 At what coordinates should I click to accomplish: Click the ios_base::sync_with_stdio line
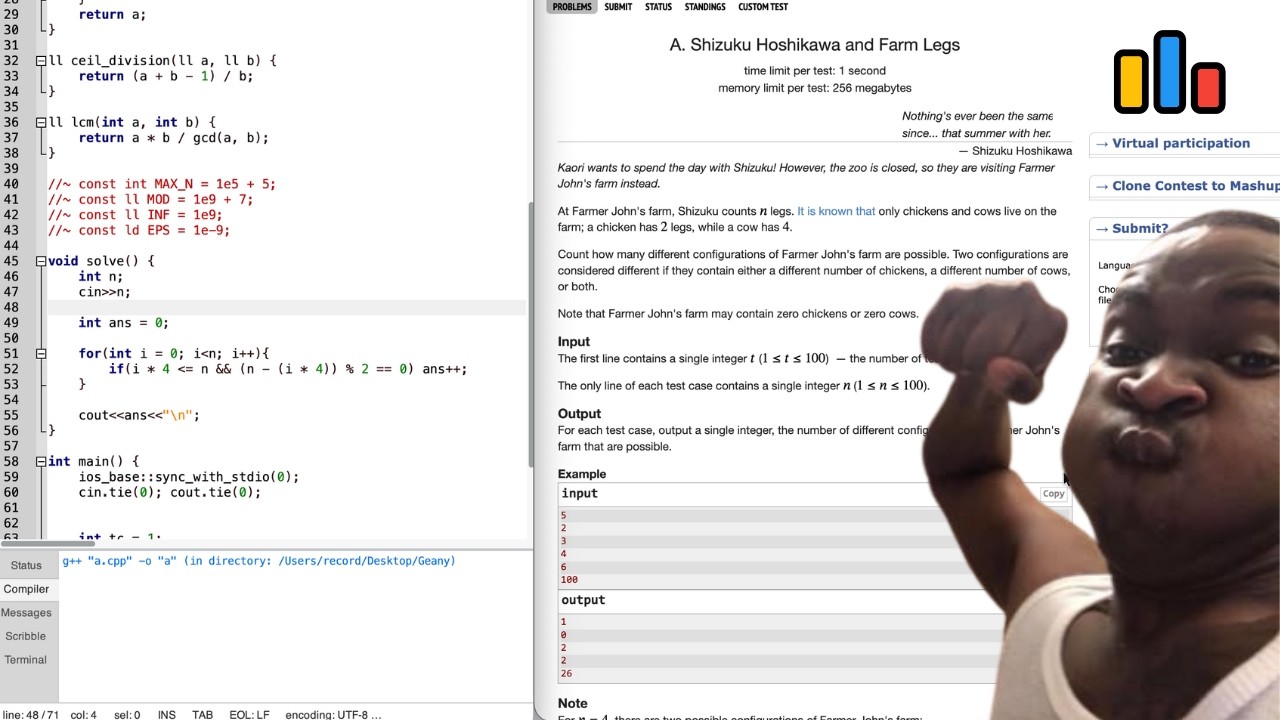[189, 477]
